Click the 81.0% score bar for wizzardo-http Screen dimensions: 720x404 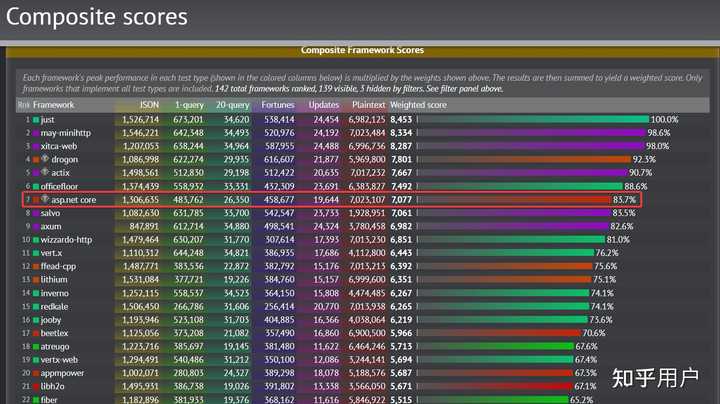click(x=511, y=240)
